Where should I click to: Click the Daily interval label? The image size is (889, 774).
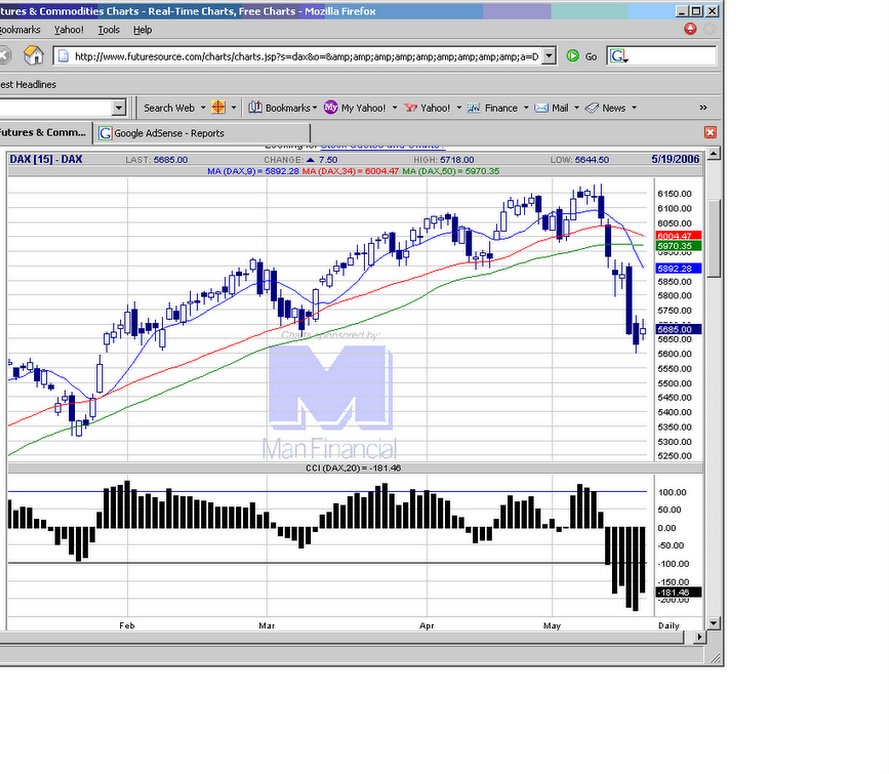tap(668, 625)
